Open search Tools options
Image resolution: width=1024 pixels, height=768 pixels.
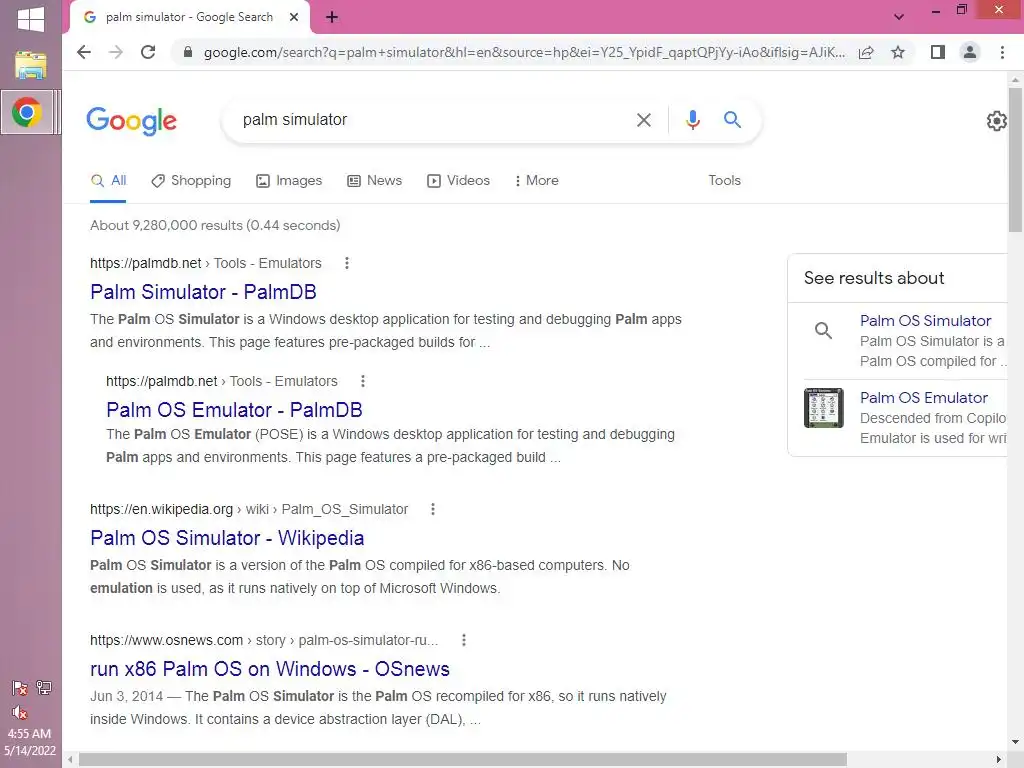pos(724,180)
